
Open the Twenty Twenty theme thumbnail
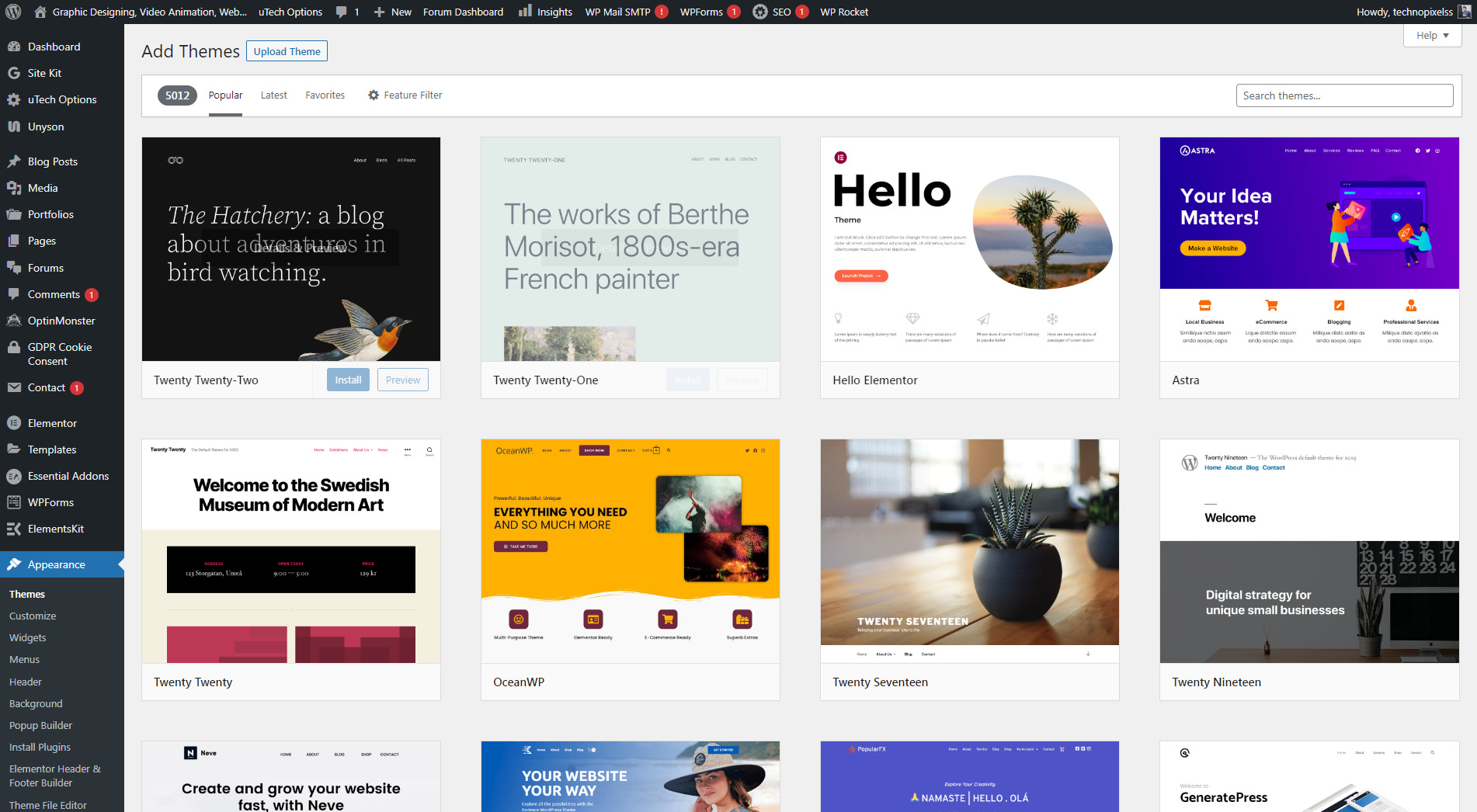click(x=290, y=551)
